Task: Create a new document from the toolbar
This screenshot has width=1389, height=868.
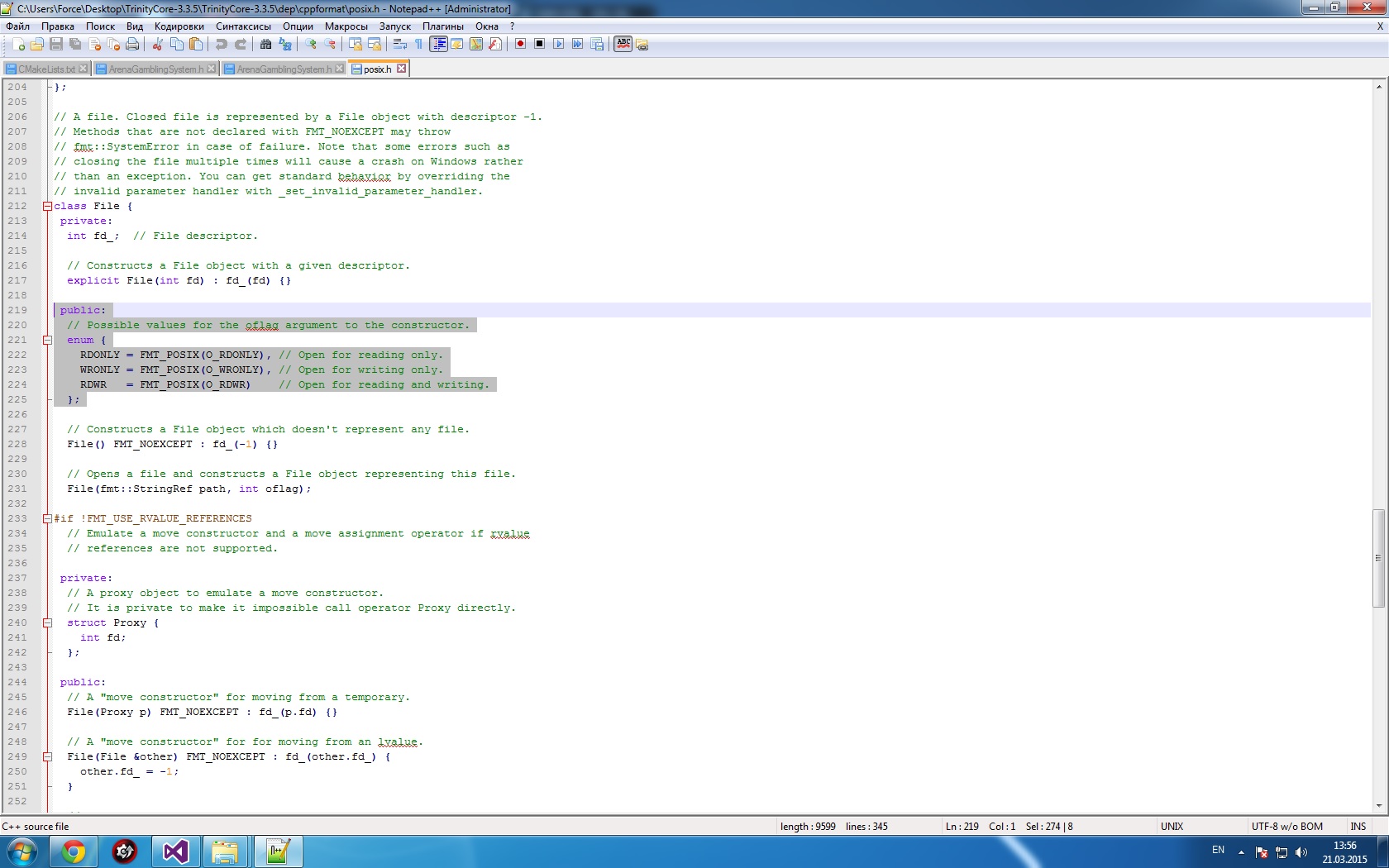Action: click(18, 45)
